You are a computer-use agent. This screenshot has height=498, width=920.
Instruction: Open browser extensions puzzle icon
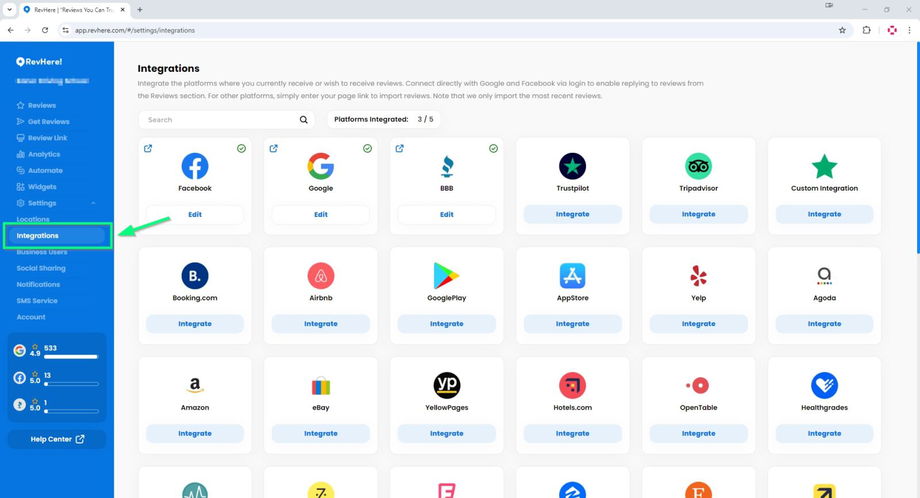click(867, 31)
